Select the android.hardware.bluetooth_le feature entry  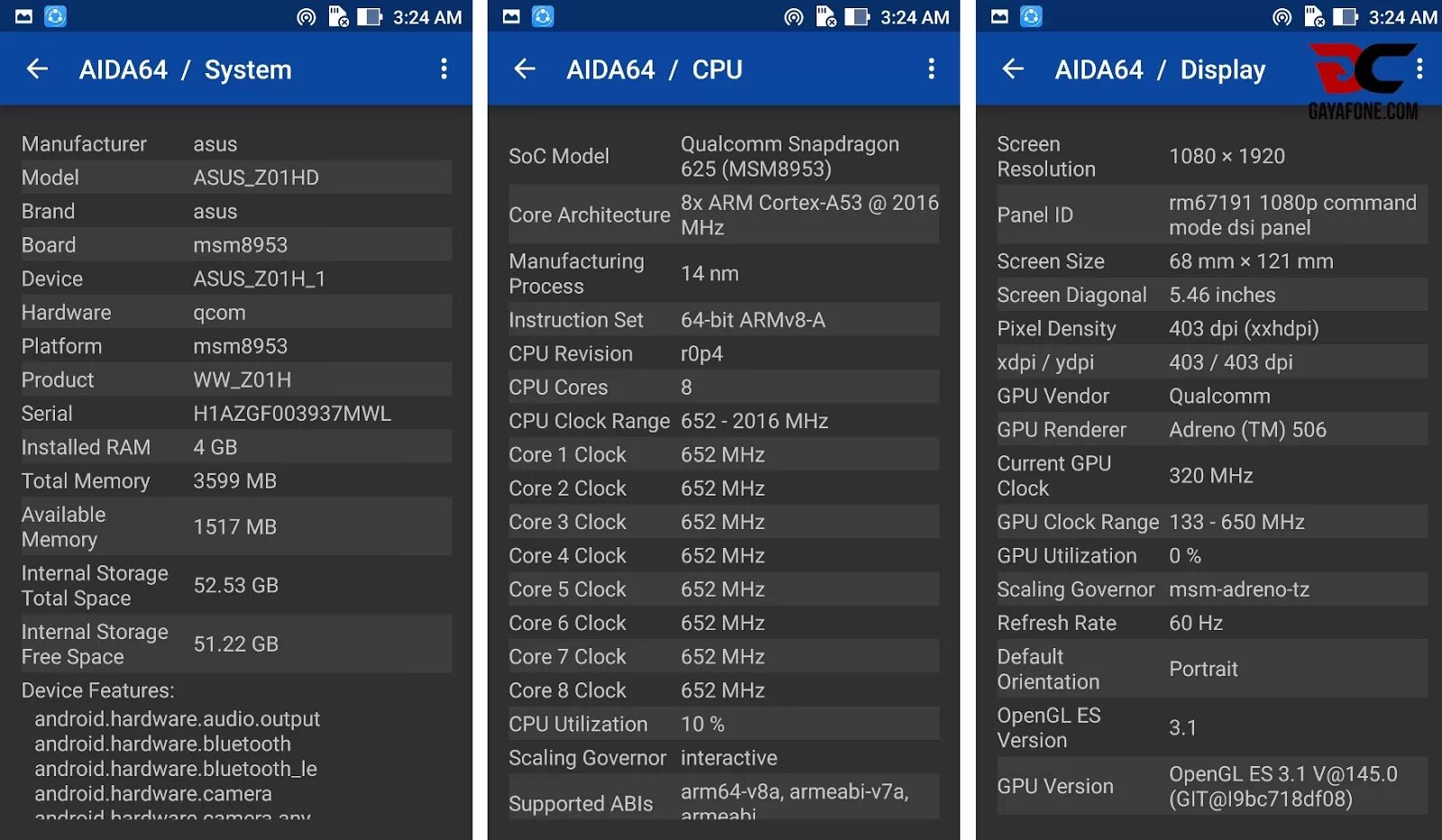pos(176,769)
